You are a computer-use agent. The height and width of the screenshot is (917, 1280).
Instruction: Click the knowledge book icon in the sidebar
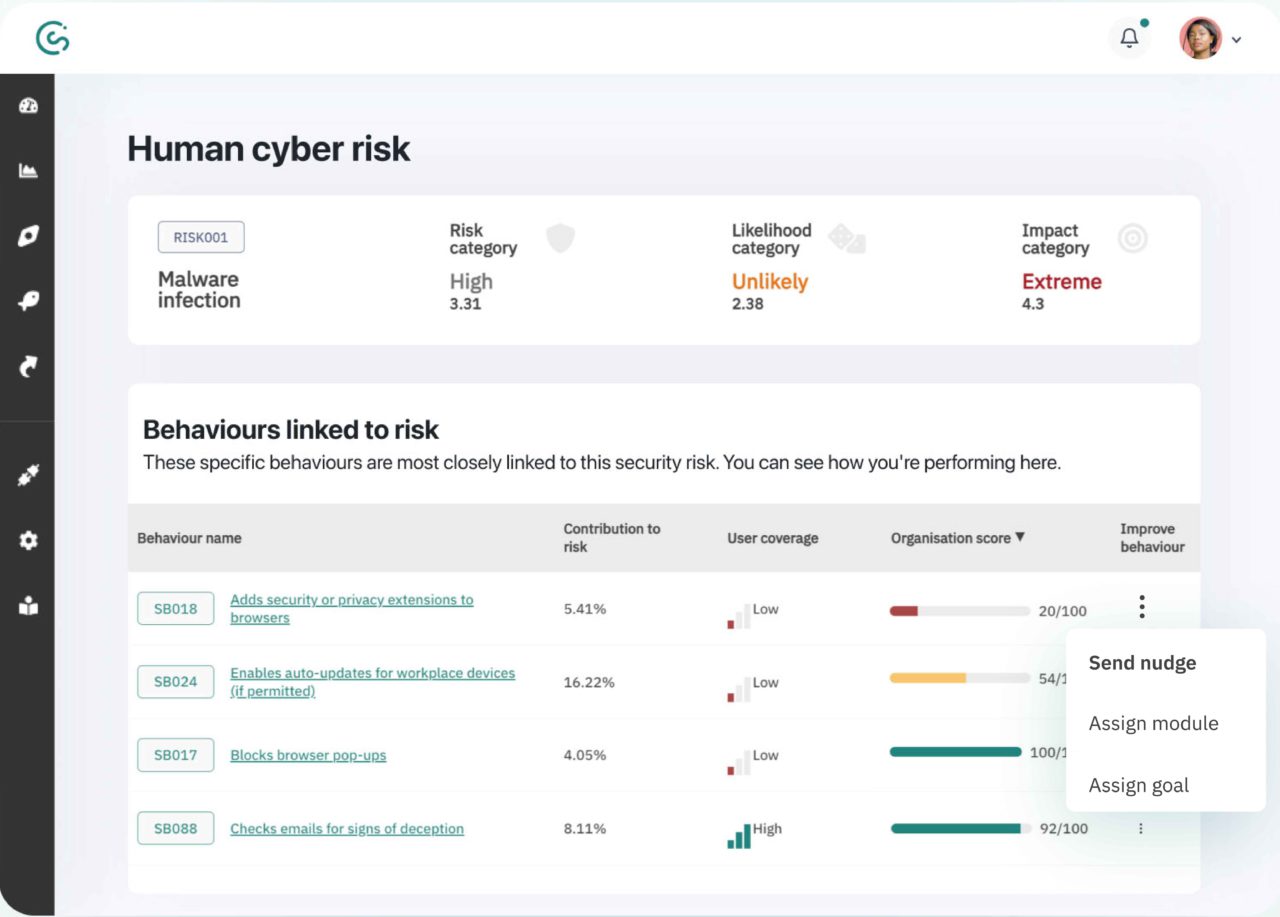click(x=27, y=605)
